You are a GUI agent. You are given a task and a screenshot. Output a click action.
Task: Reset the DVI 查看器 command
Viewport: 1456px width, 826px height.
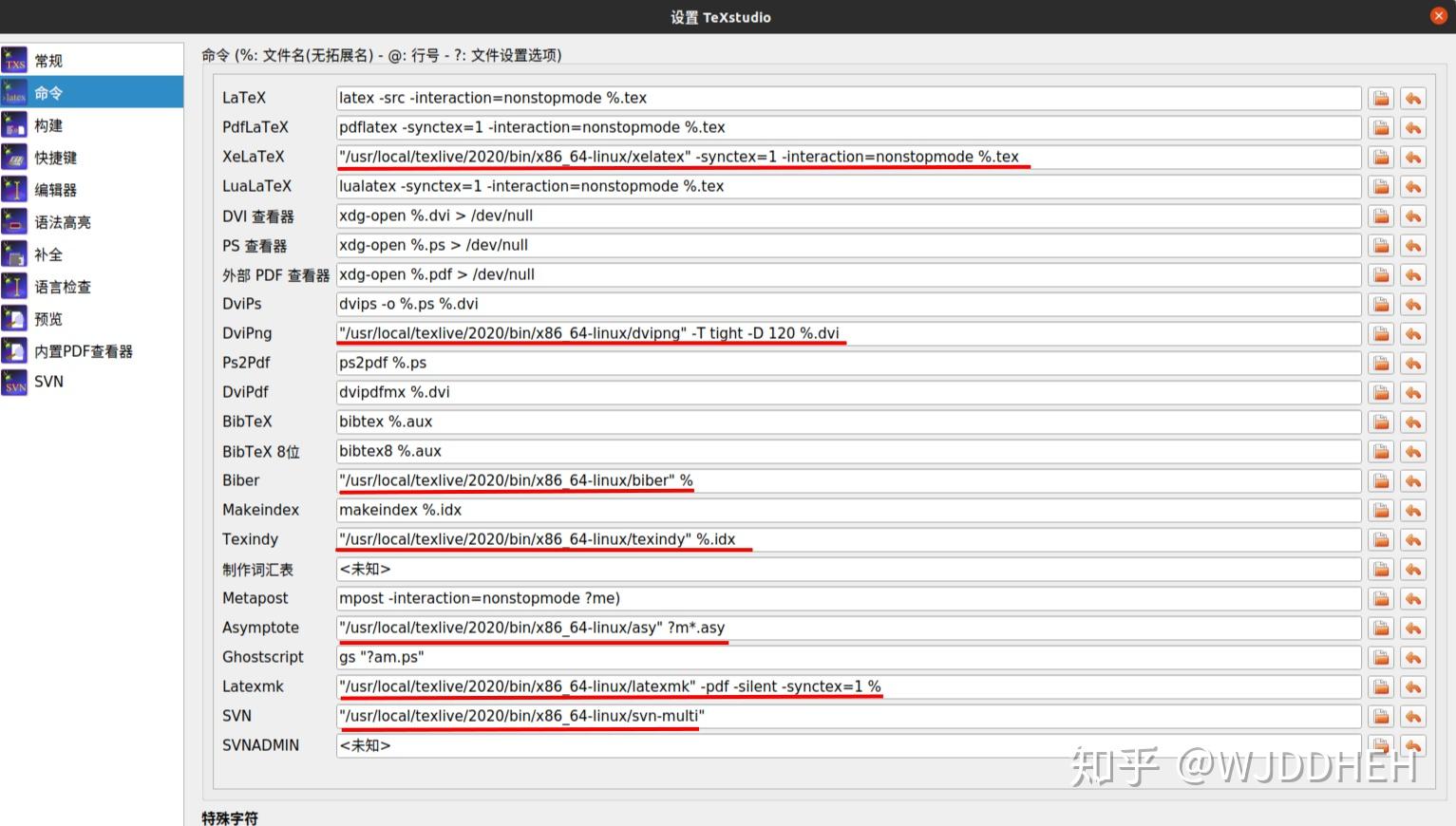[1413, 216]
